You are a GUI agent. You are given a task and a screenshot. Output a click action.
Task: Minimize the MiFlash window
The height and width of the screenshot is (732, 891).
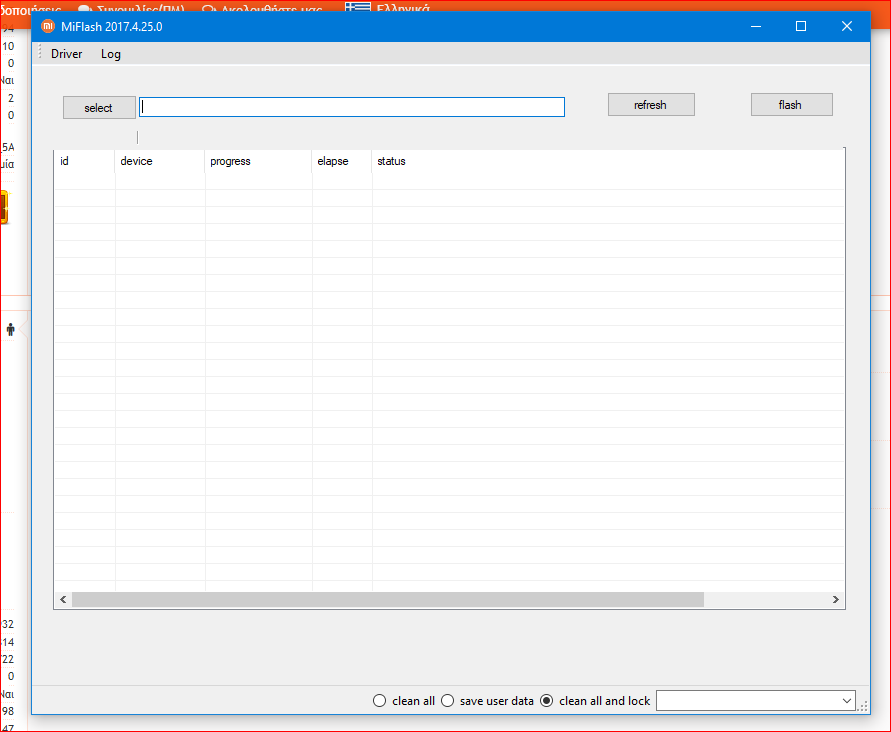[x=754, y=26]
